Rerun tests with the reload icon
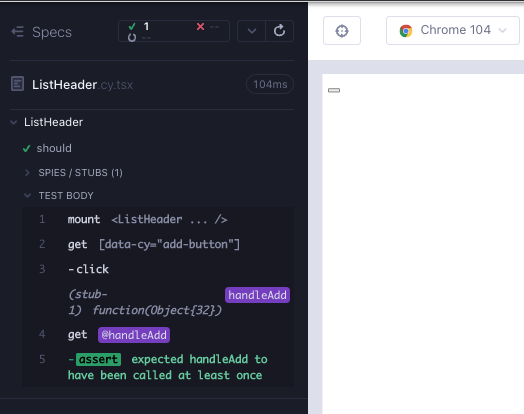 pos(279,31)
